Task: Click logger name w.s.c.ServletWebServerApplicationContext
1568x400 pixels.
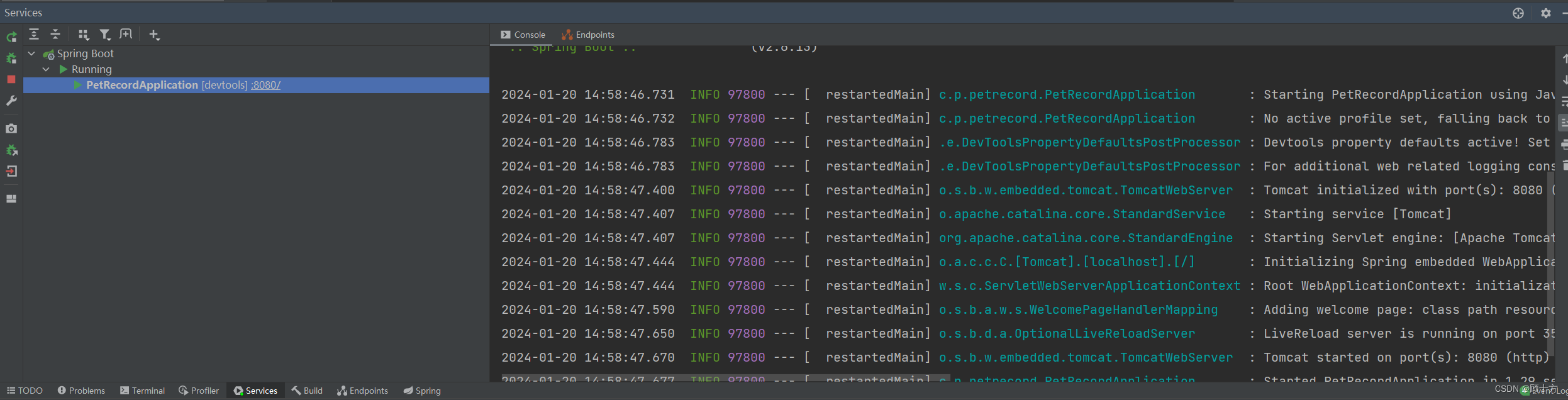Action: coord(1089,286)
